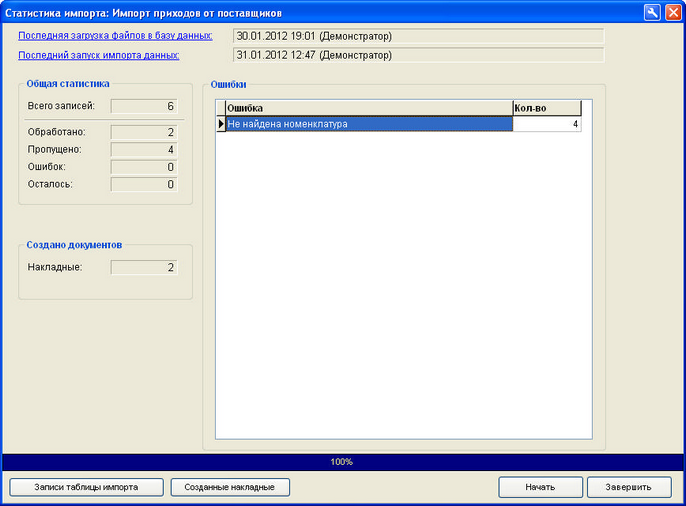Viewport: 686px width, 506px height.
Task: Click the 'Кол-во' column header
Action: coord(546,108)
